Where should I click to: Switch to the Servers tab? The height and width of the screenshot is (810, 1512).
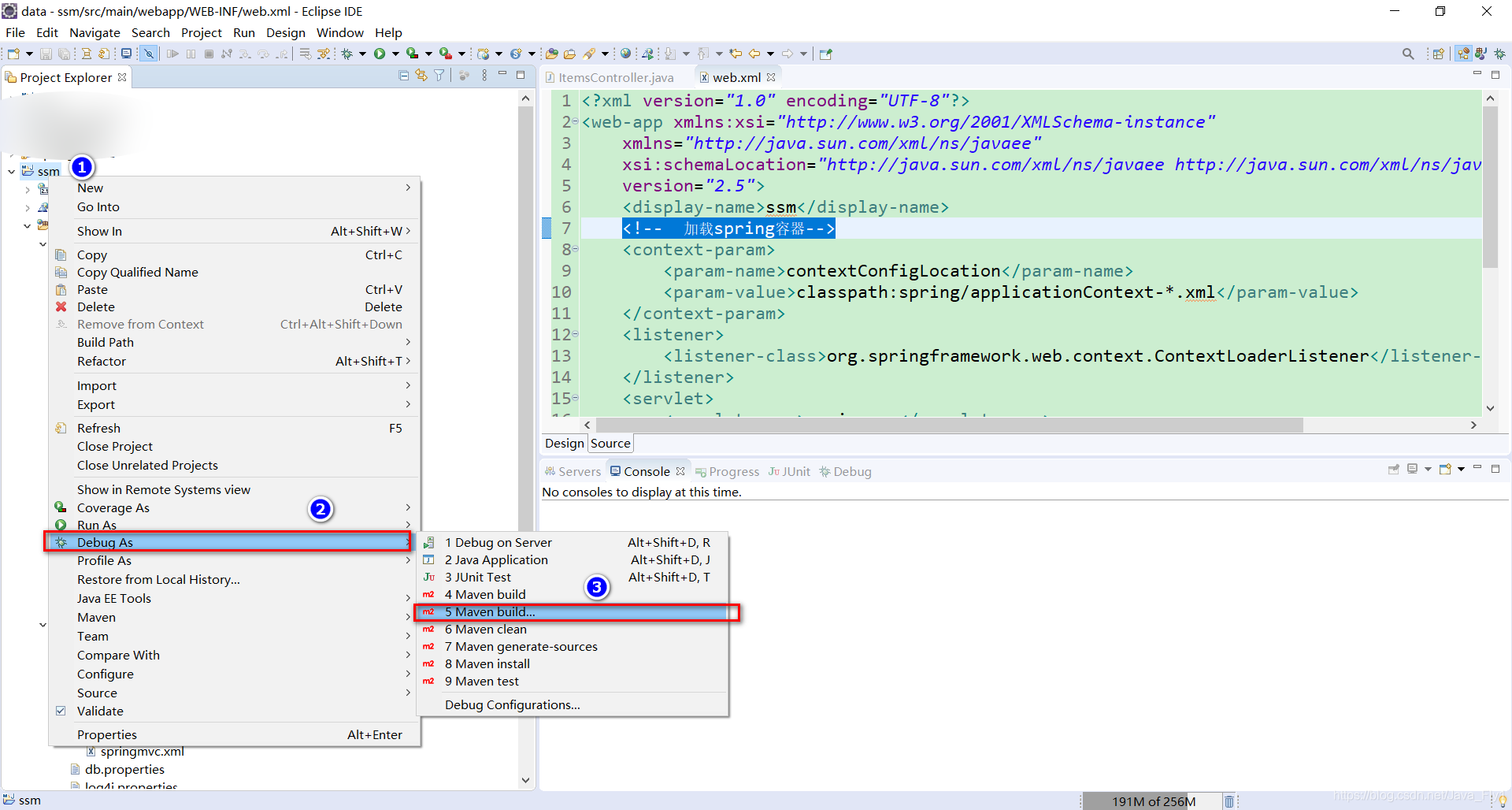[573, 471]
